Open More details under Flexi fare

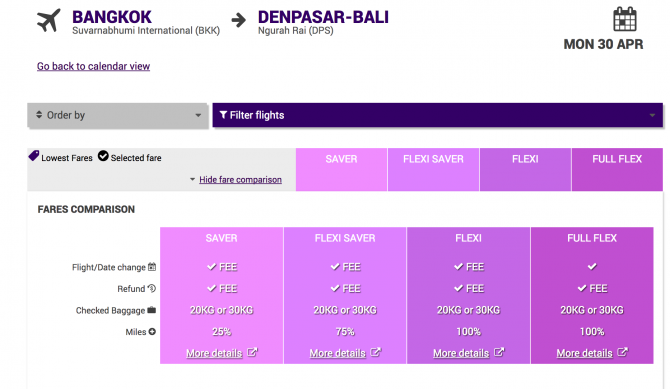click(461, 353)
